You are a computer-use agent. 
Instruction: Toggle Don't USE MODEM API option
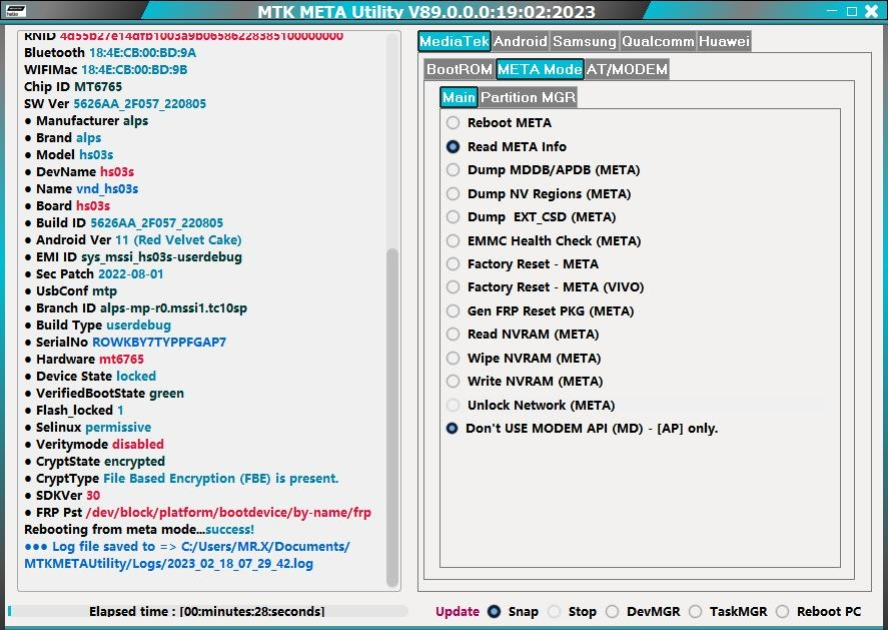coord(452,428)
